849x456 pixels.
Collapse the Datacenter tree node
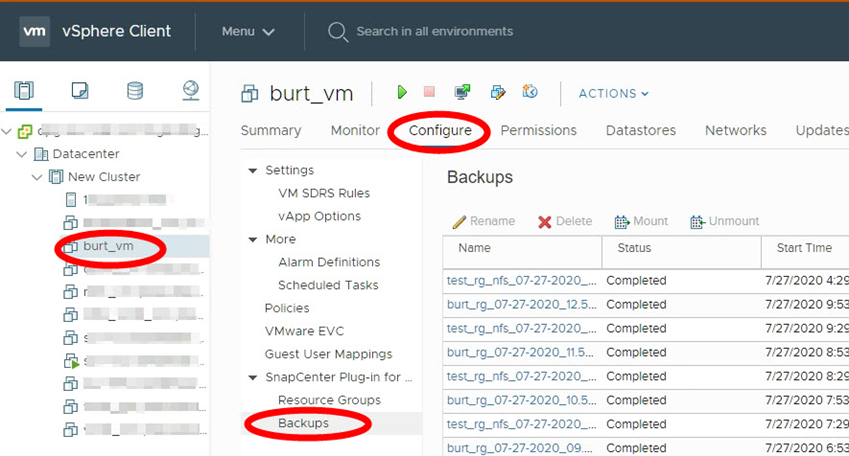(x=22, y=154)
